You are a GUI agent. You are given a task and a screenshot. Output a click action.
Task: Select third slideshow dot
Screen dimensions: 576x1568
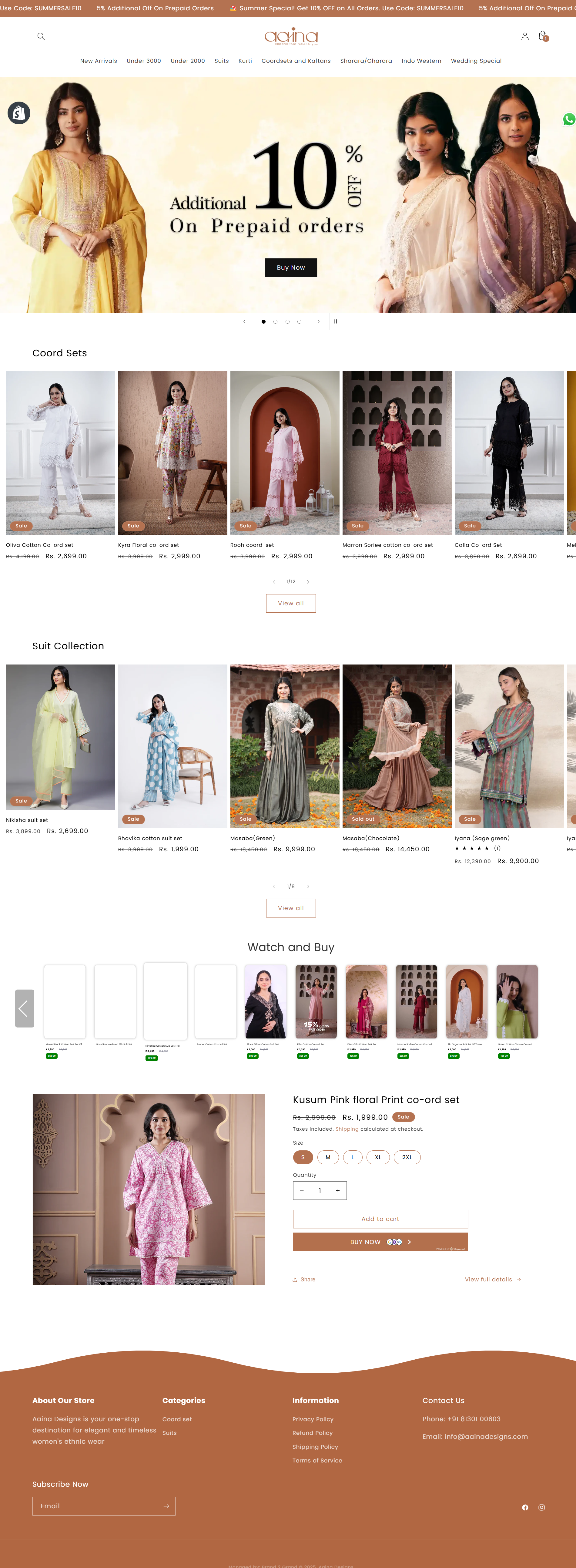pos(287,321)
